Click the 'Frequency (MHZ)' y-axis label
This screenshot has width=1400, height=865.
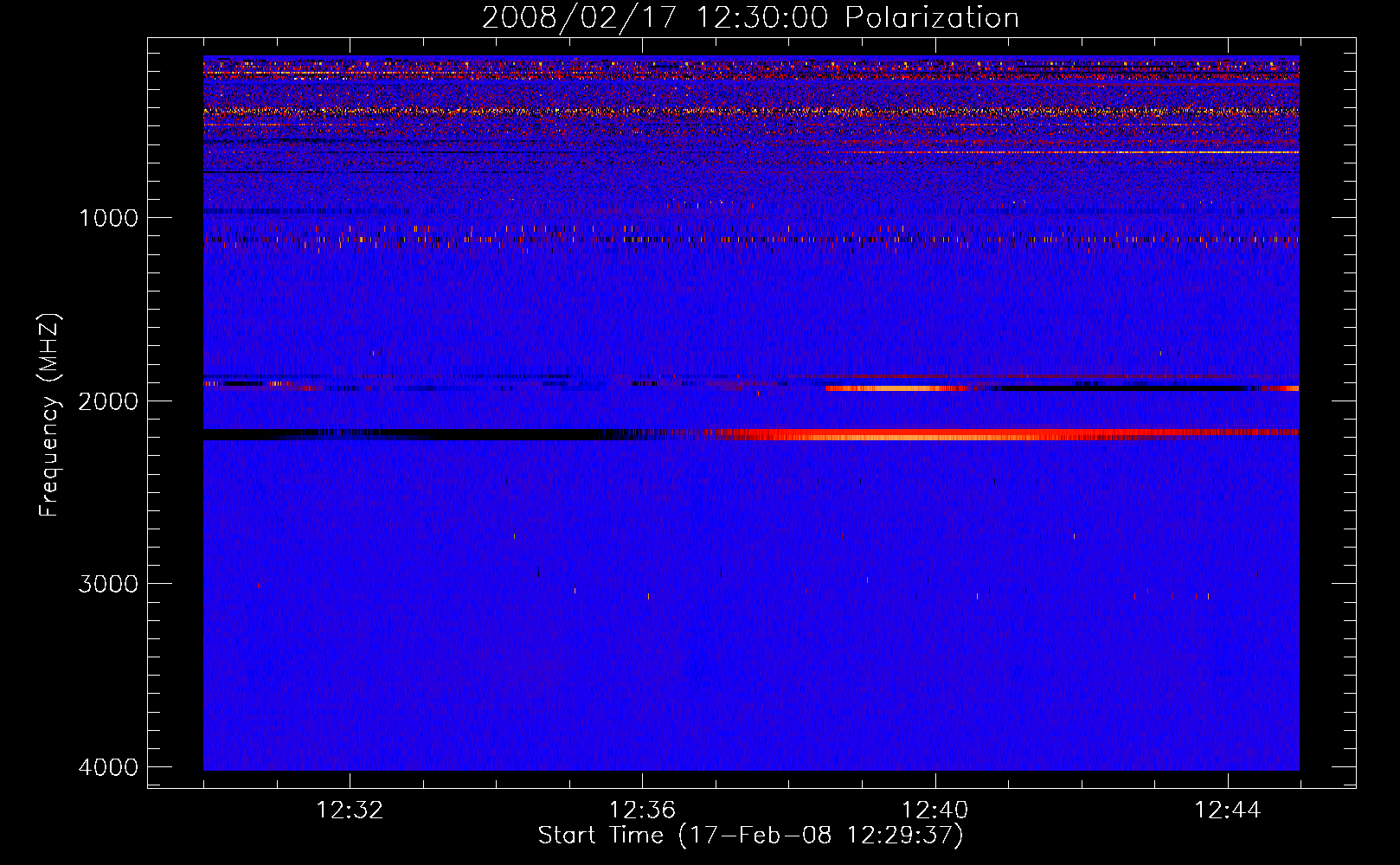click(50, 415)
